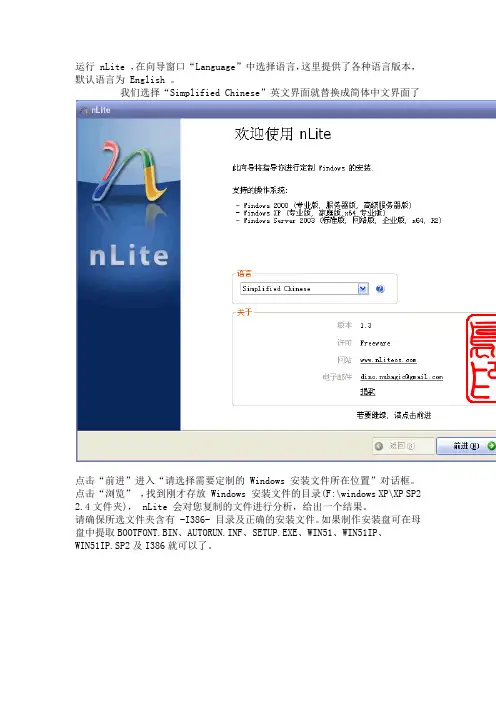This screenshot has width=496, height=702.
Task: Click the 关于 group box label
Action: [x=244, y=312]
